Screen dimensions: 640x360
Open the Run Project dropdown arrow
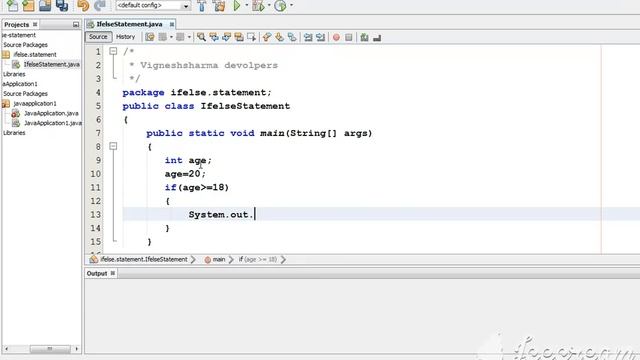click(x=247, y=5)
